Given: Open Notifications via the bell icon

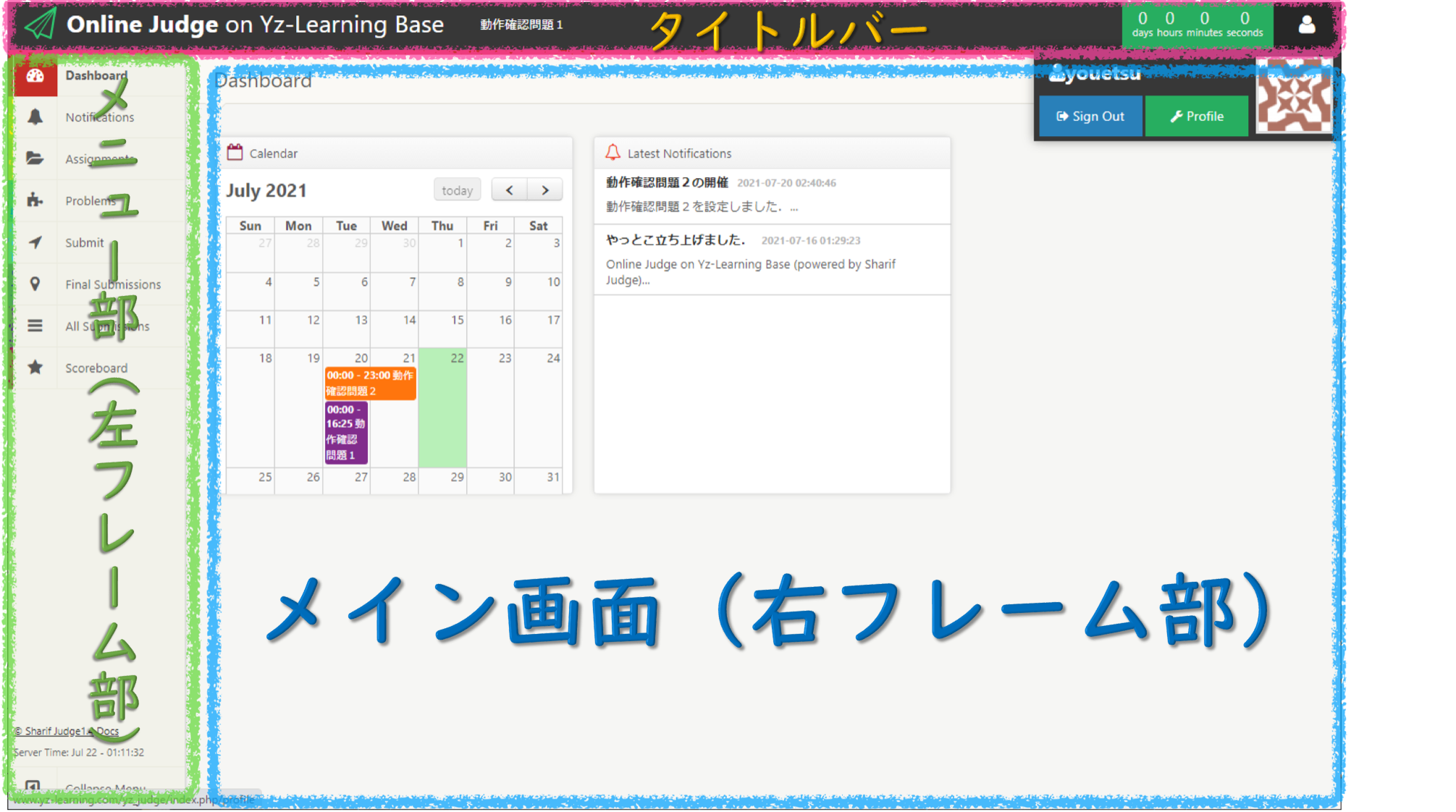Looking at the screenshot, I should [35, 117].
